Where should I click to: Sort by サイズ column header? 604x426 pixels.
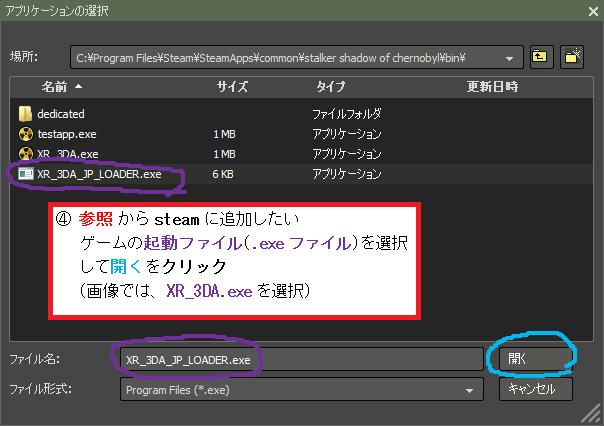(x=232, y=87)
